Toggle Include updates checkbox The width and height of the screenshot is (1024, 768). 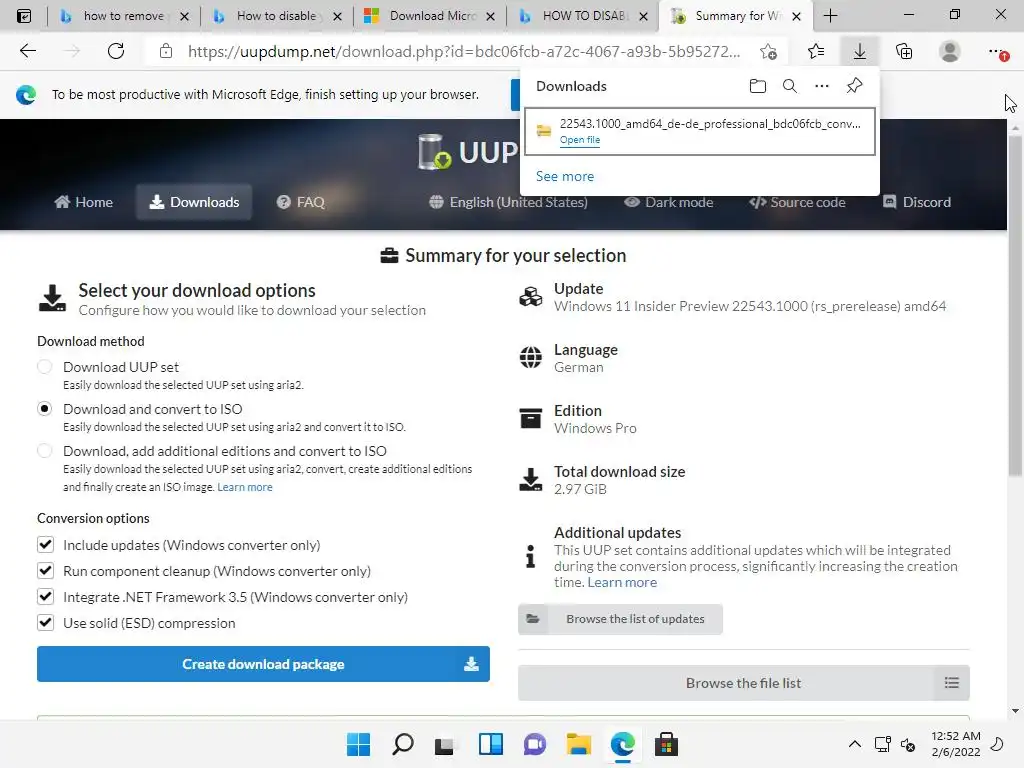pos(45,545)
